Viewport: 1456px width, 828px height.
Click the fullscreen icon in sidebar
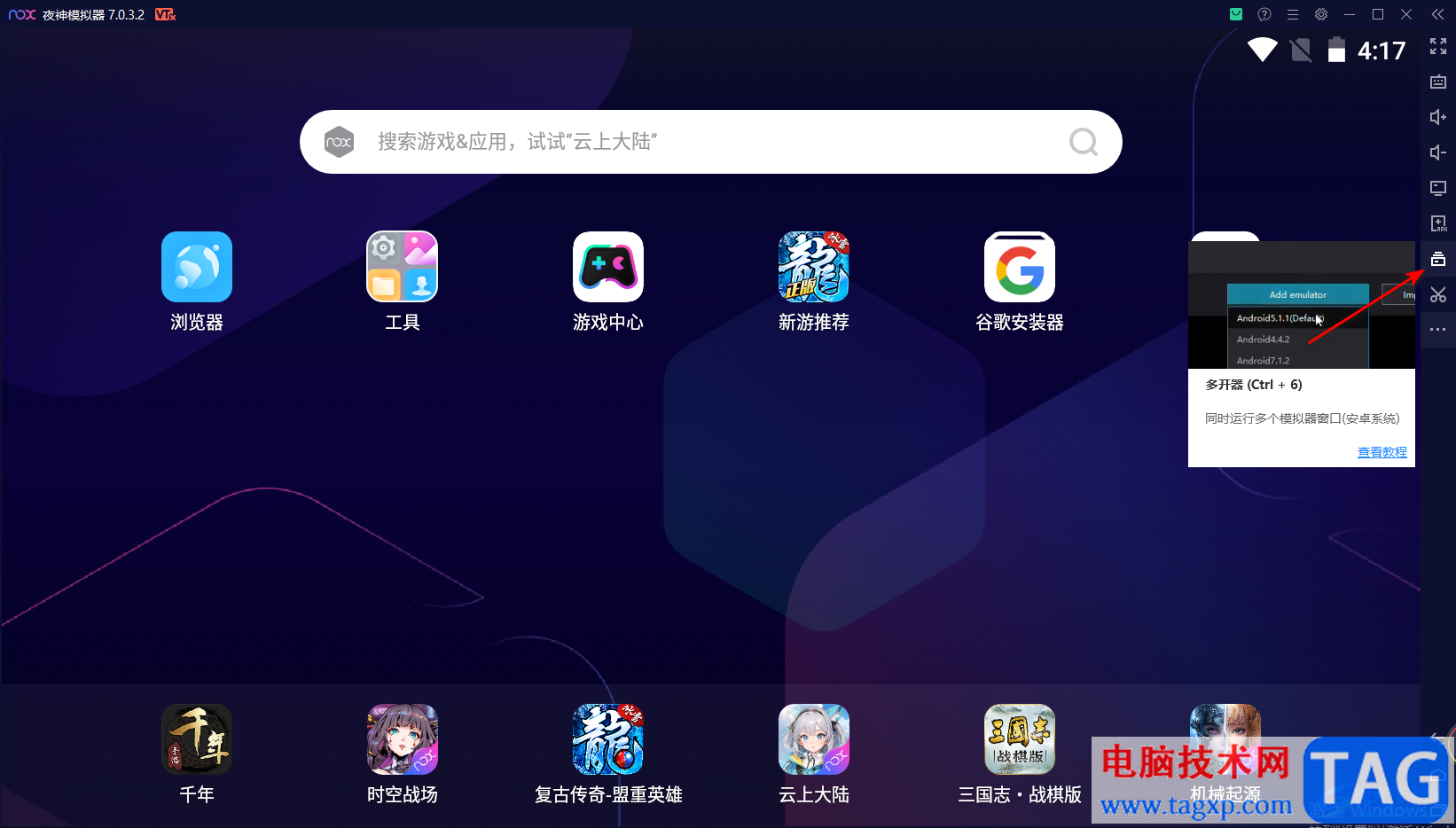coord(1438,46)
